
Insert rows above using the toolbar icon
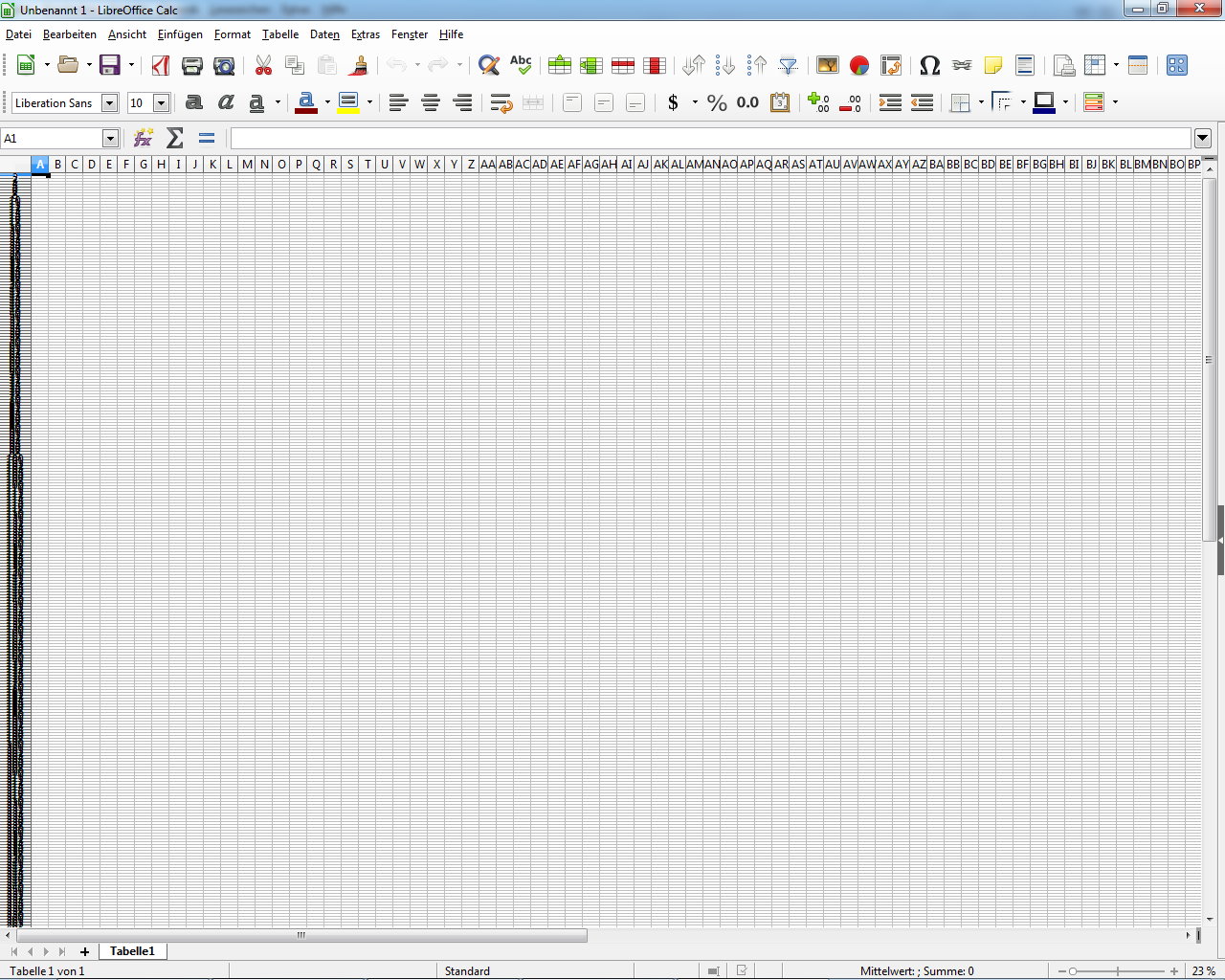[x=560, y=65]
